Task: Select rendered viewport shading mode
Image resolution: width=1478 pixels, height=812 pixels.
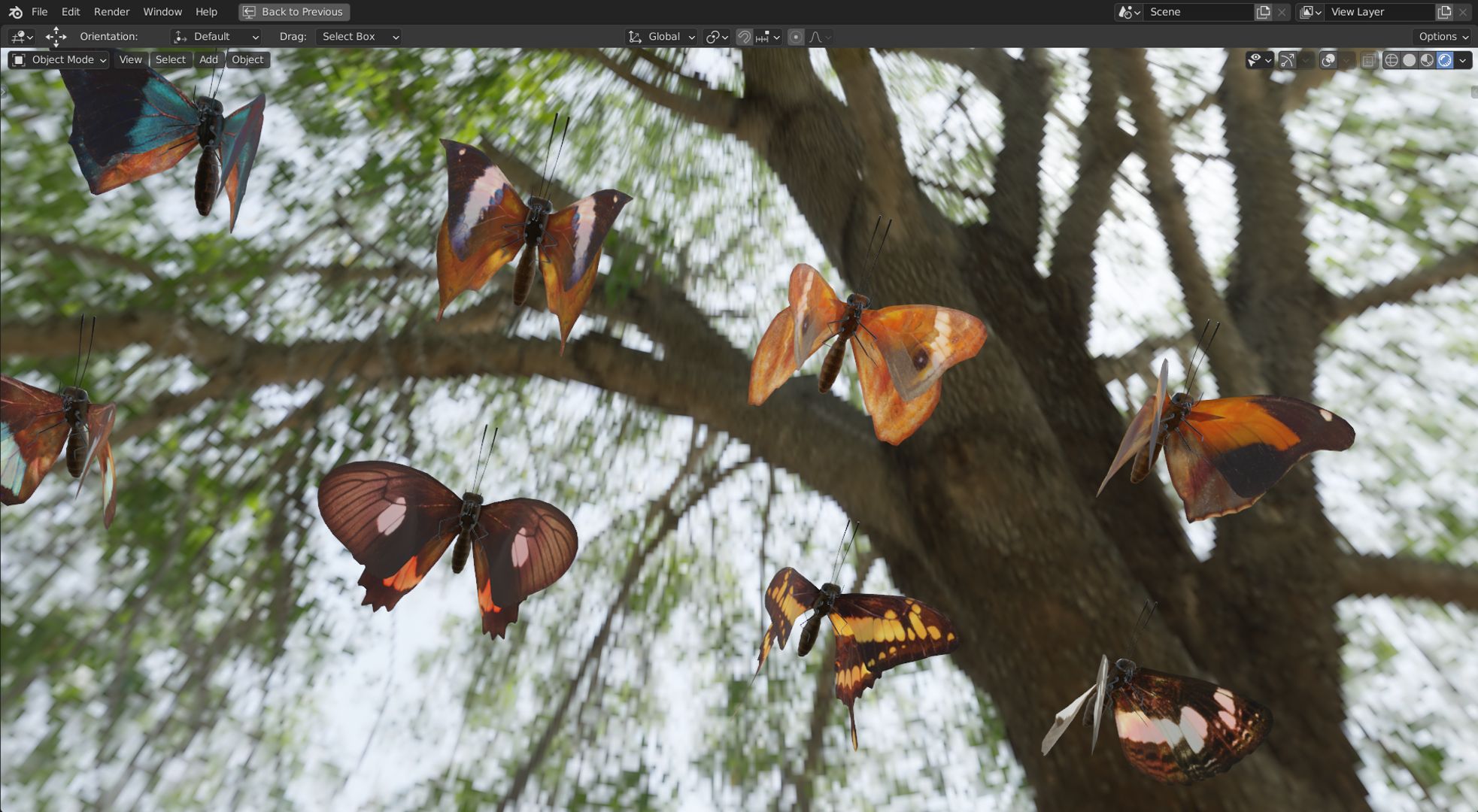Action: pos(1445,60)
